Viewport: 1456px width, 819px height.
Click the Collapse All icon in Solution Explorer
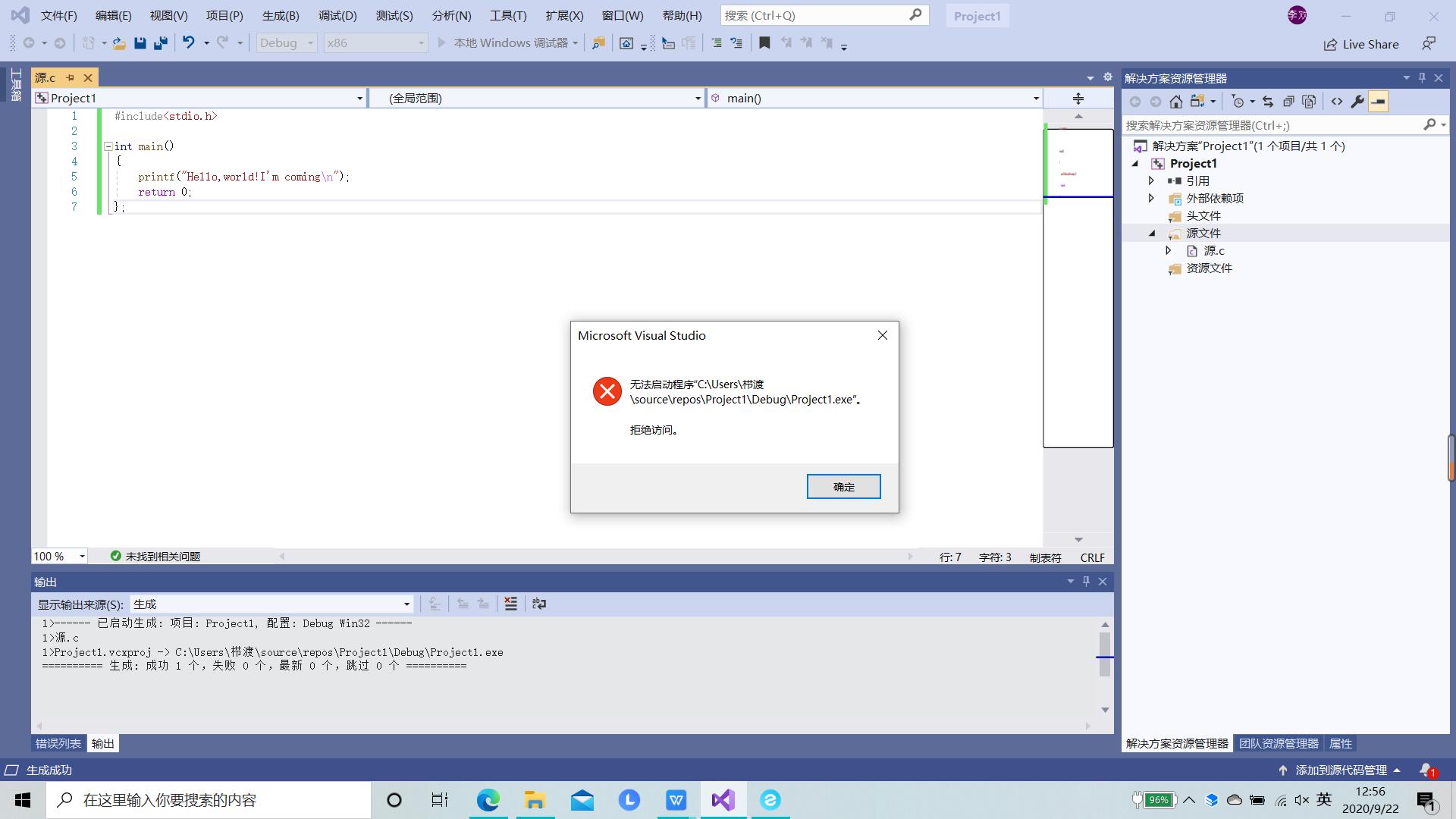click(1288, 102)
